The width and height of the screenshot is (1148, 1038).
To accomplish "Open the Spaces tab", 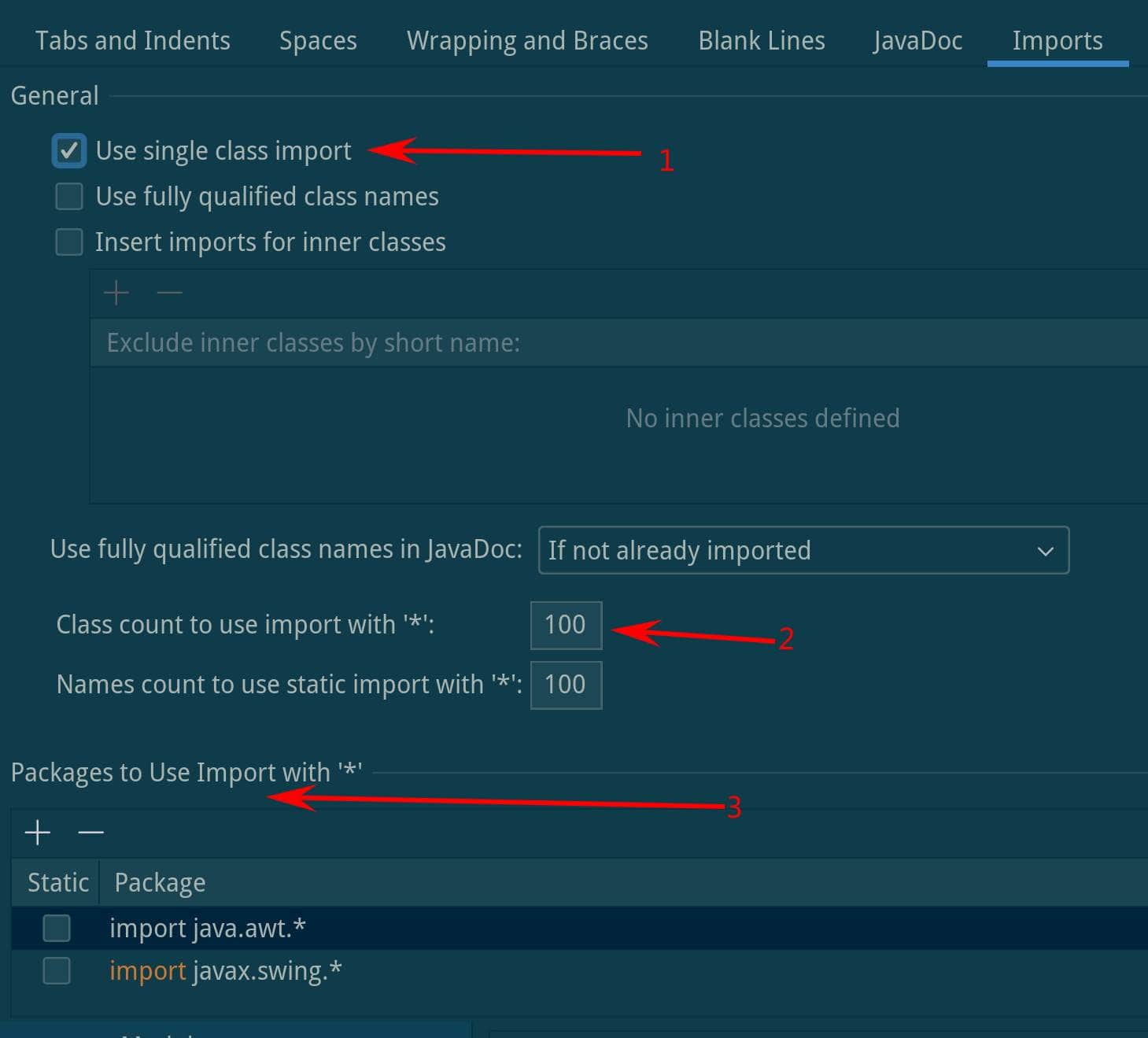I will coord(318,40).
